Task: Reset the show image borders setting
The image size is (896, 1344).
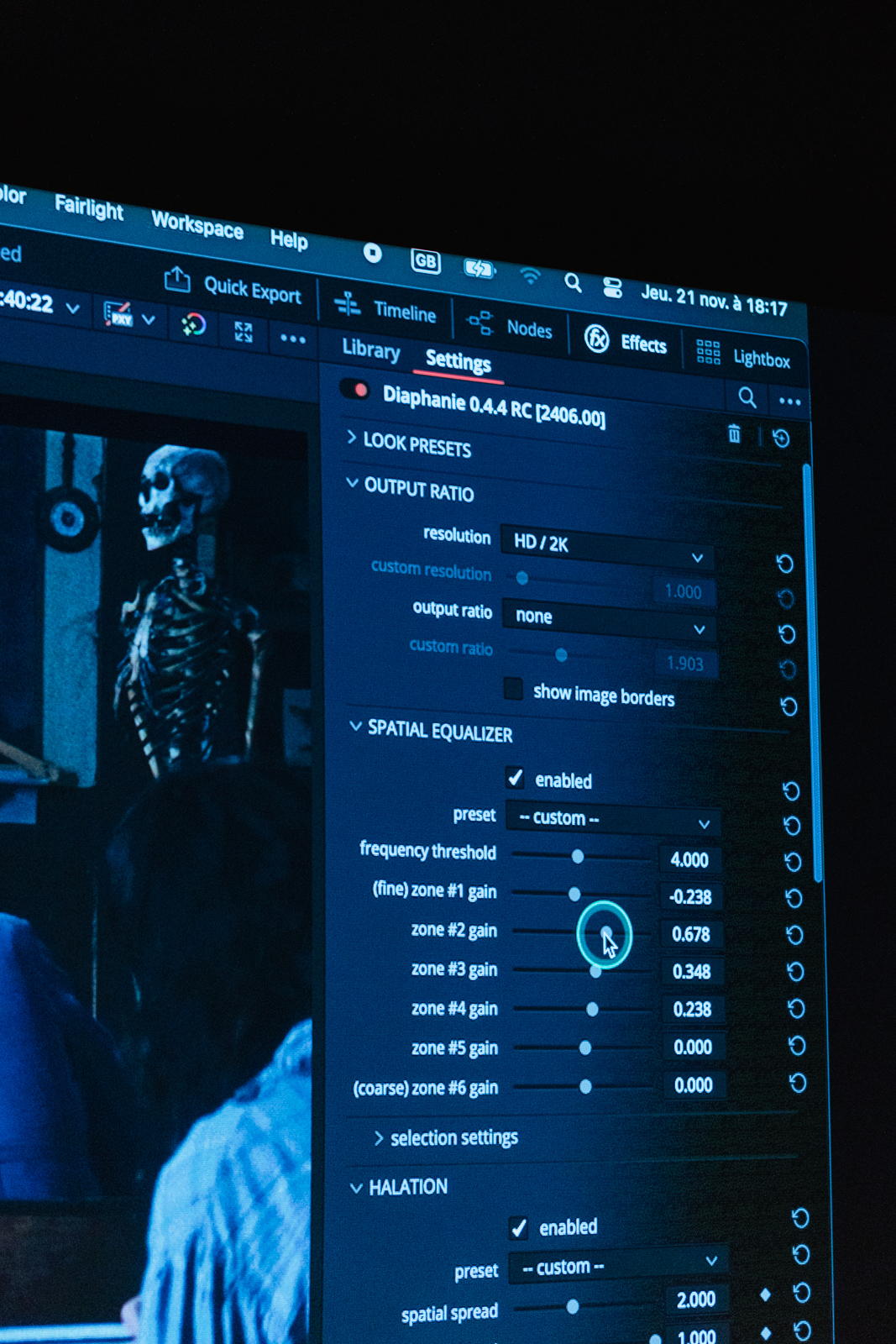Action: [789, 706]
